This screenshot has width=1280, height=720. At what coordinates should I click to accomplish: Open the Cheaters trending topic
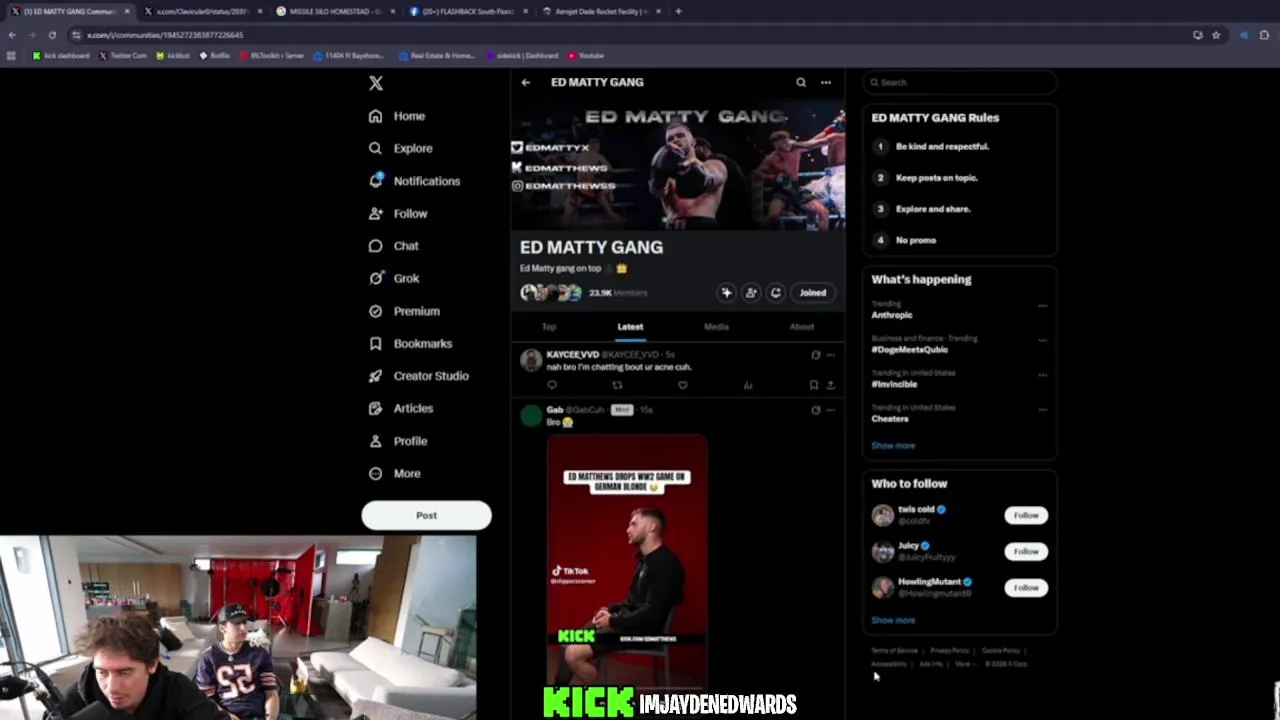pyautogui.click(x=890, y=419)
